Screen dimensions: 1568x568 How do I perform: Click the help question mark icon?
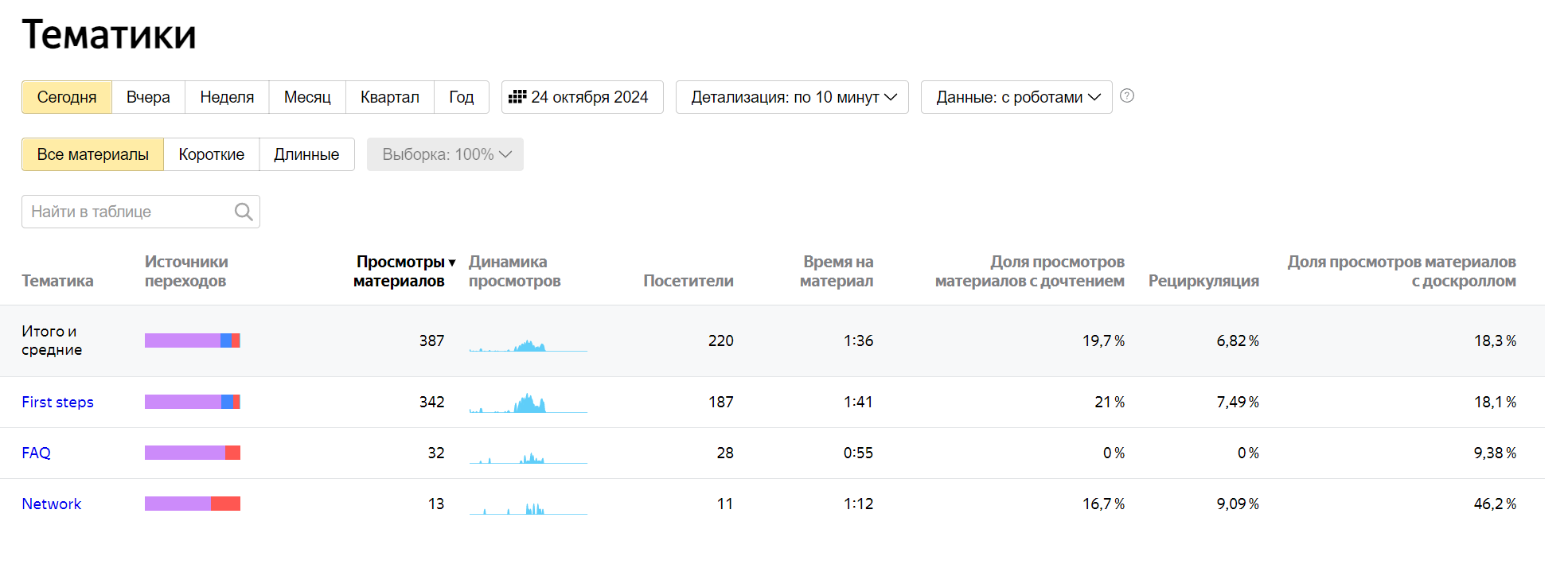click(x=1126, y=96)
